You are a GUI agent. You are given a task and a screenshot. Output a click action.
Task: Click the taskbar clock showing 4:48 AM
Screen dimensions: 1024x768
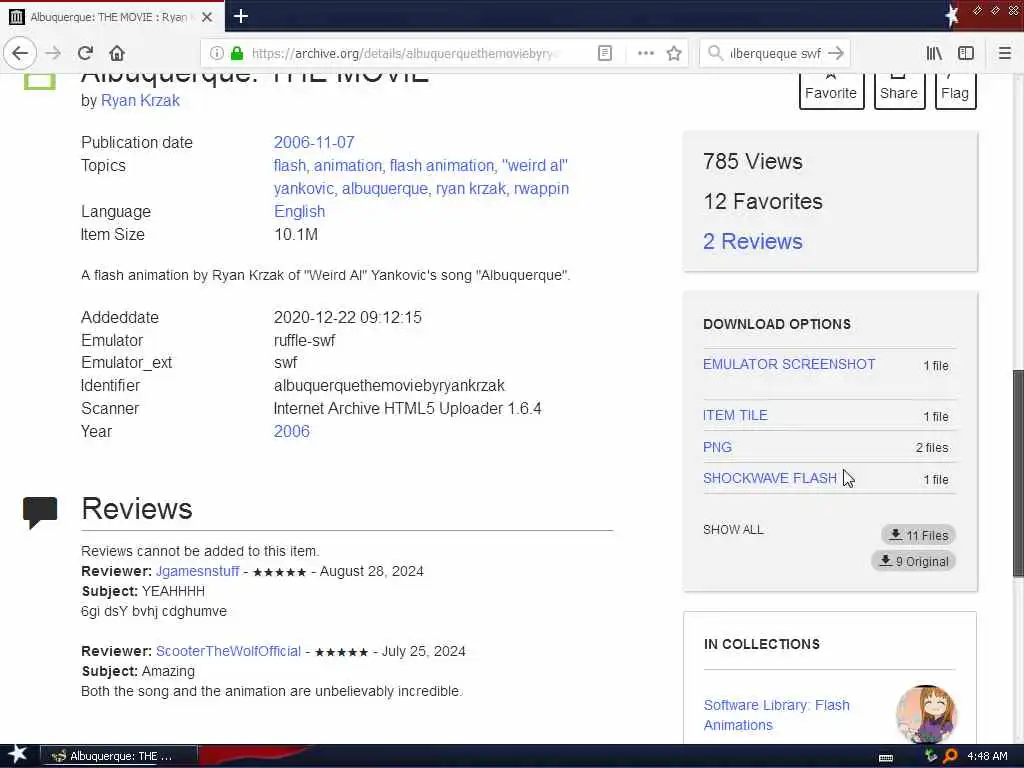987,756
